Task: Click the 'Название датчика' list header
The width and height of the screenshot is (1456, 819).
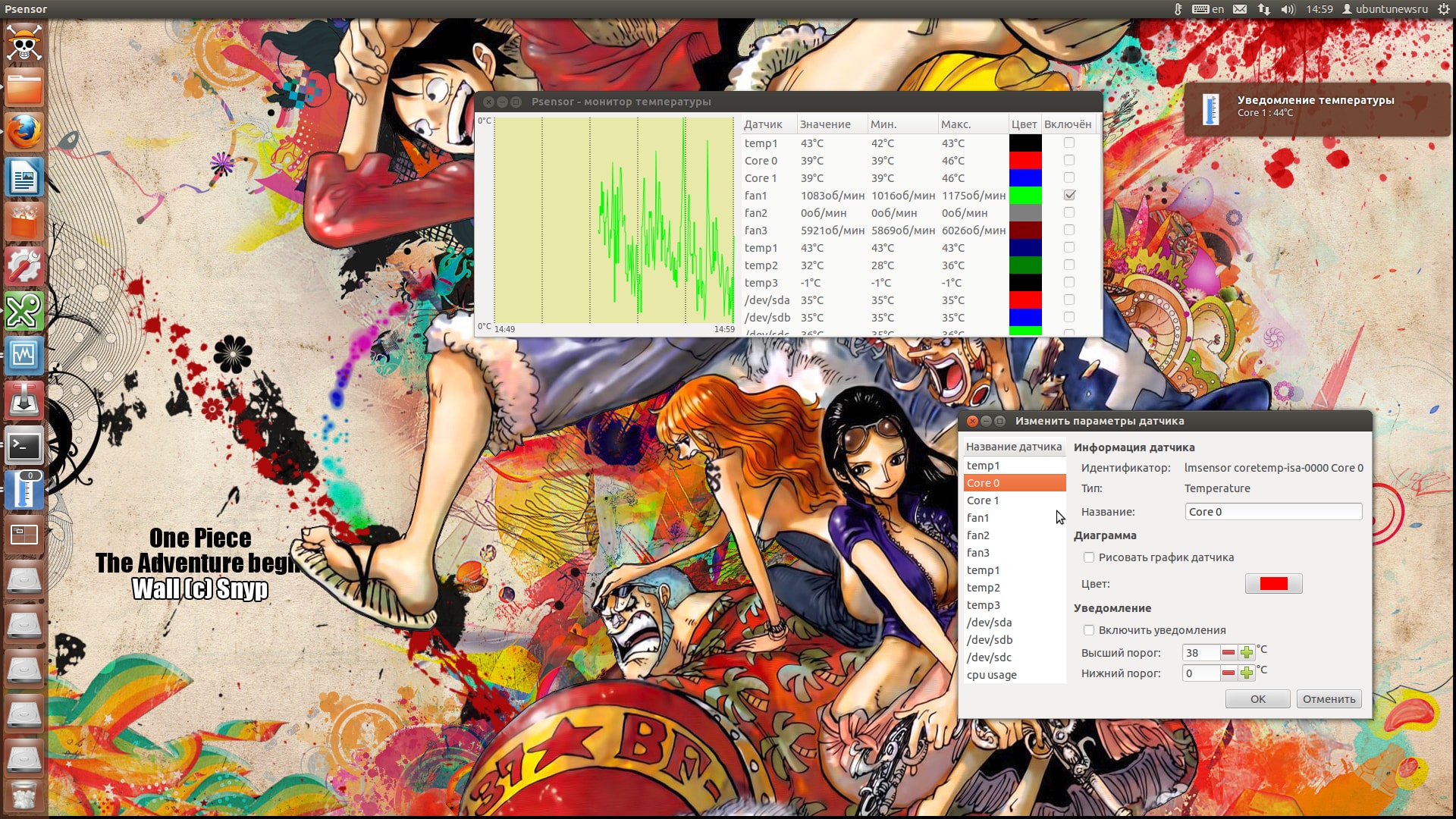Action: point(1014,447)
